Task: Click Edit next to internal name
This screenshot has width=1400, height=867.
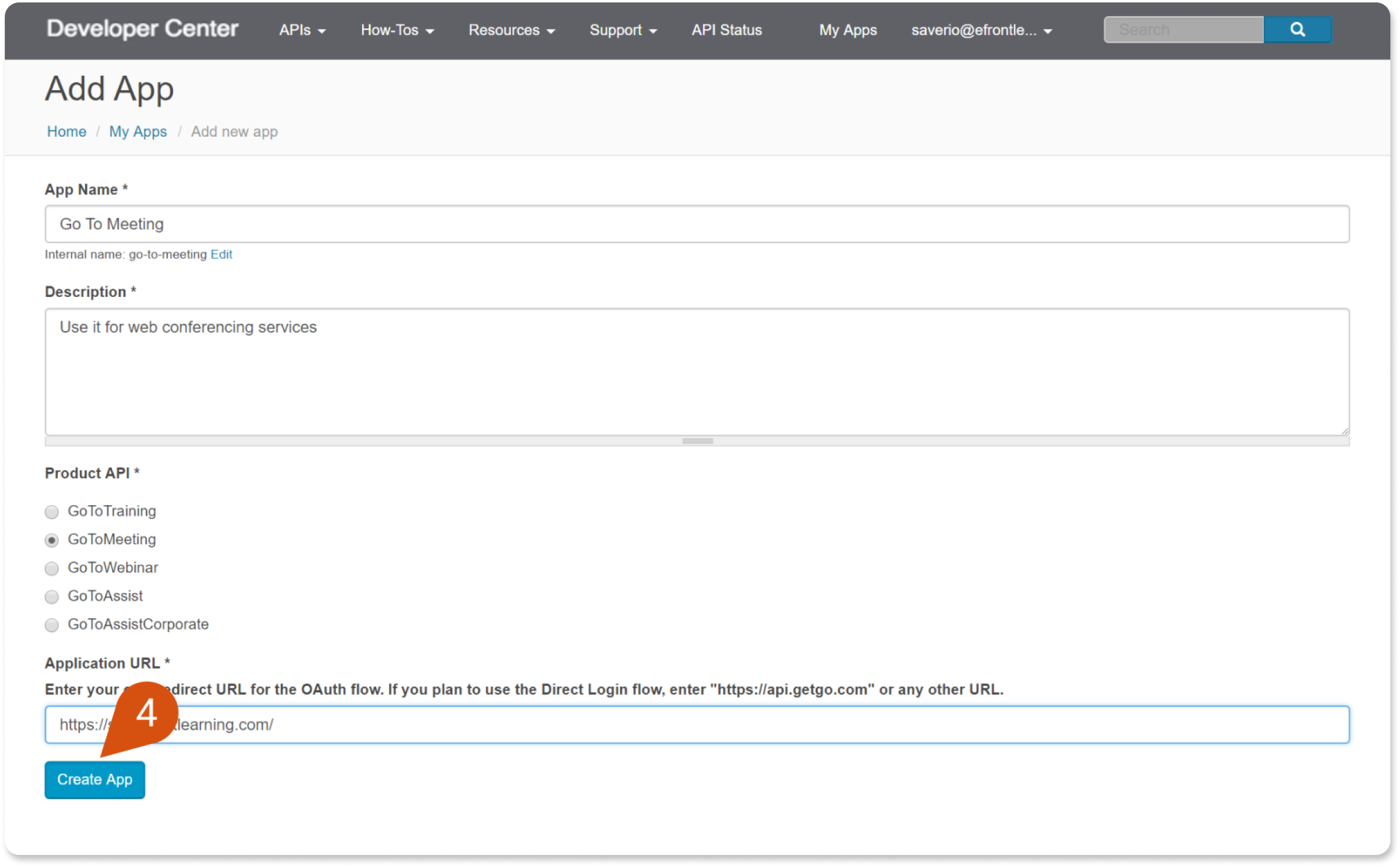Action: (x=221, y=254)
